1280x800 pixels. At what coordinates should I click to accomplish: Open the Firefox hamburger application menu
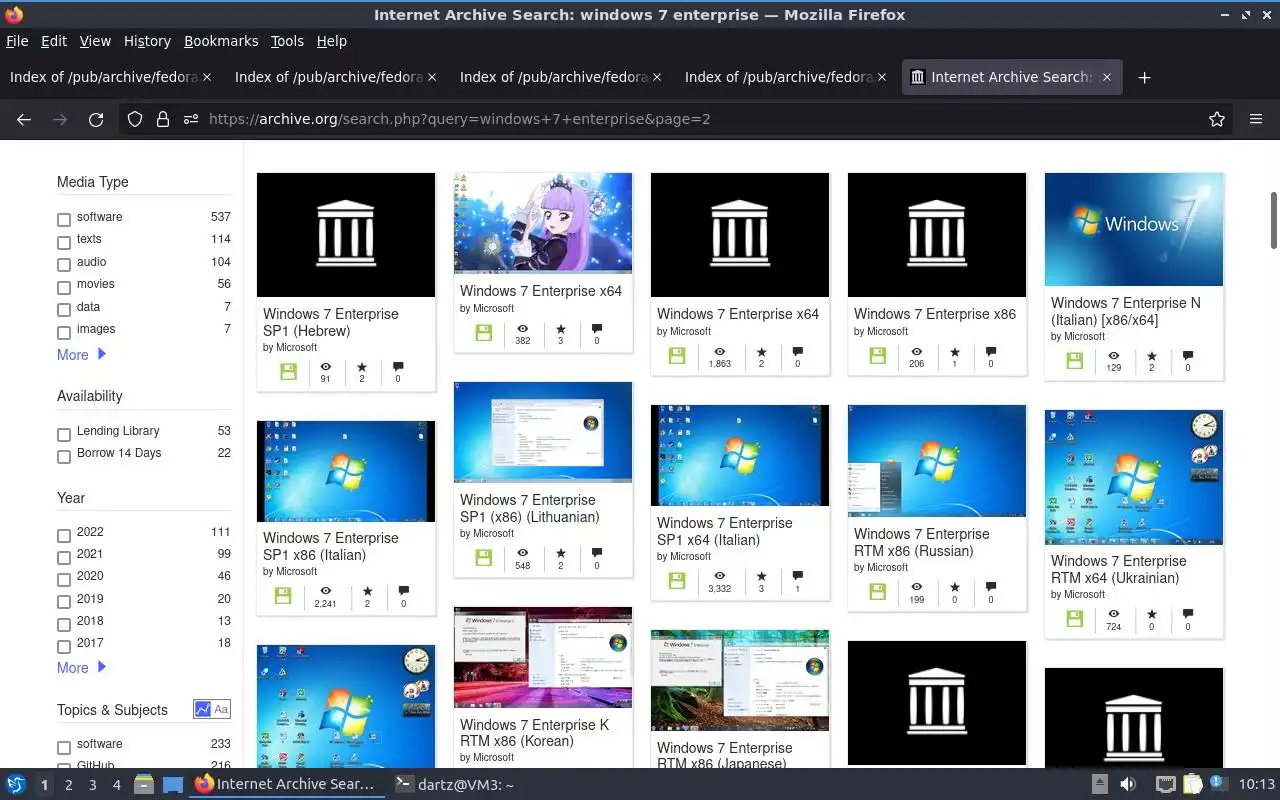pyautogui.click(x=1256, y=119)
